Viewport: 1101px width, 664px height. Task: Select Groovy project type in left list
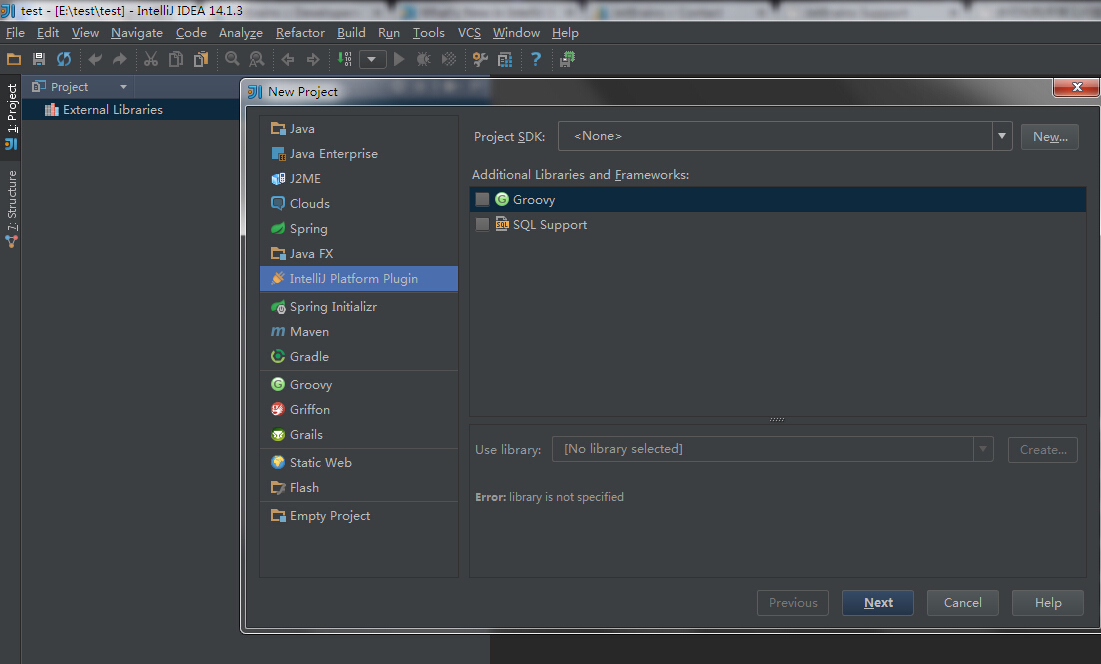tap(359, 385)
